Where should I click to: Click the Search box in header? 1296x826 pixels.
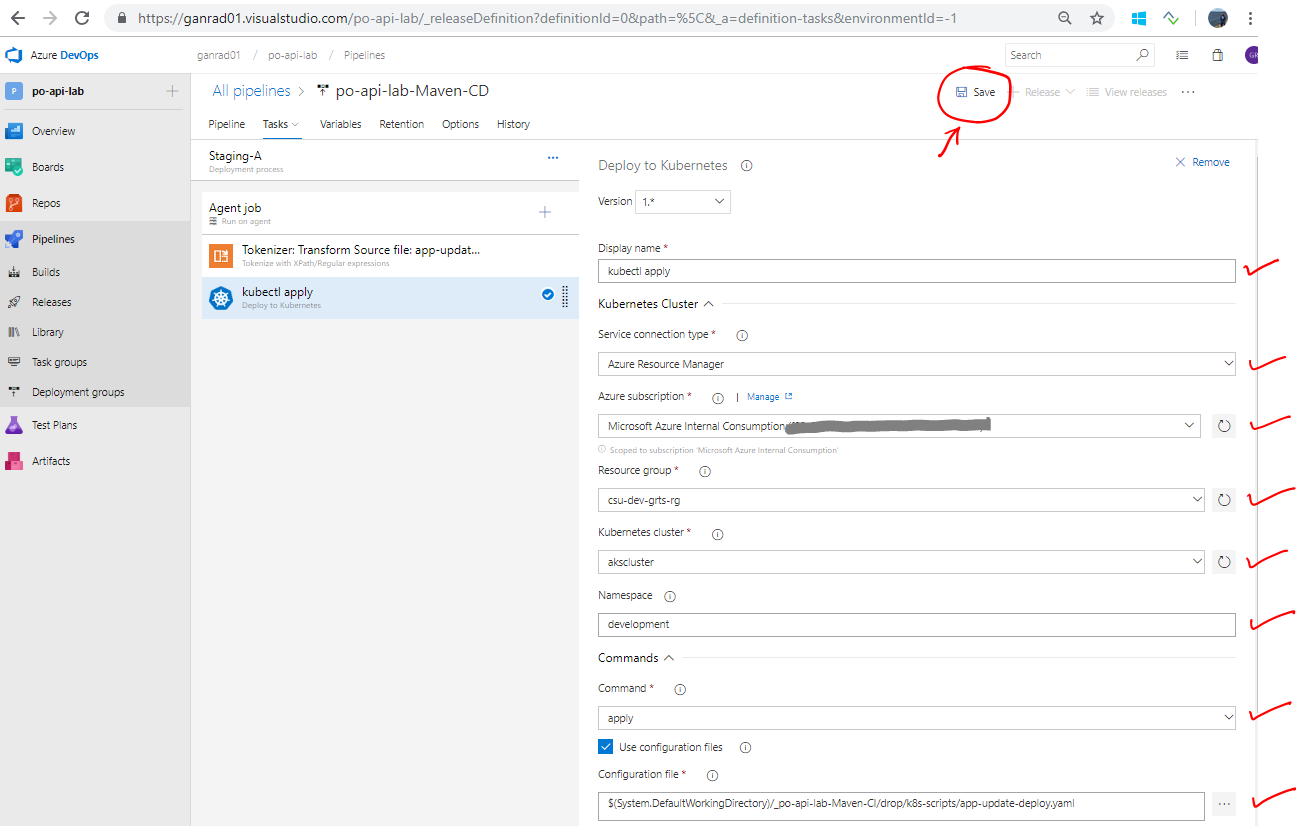[x=1080, y=55]
